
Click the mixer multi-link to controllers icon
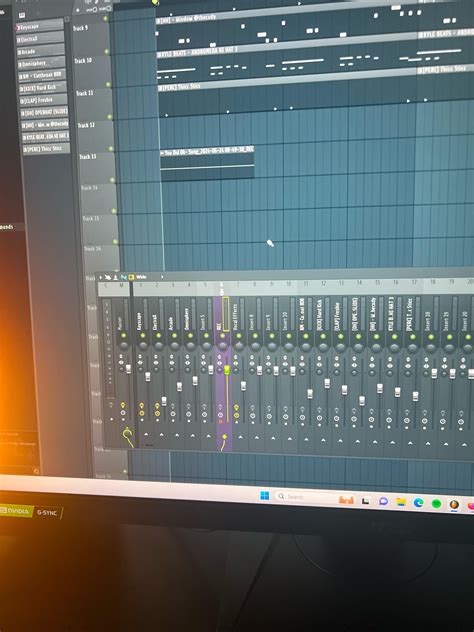tap(108, 277)
